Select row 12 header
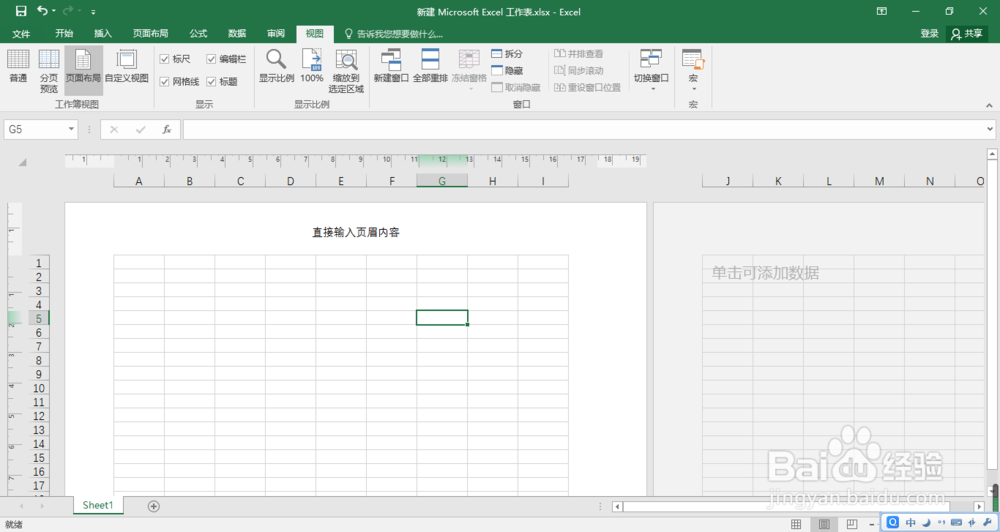The image size is (1000, 532). [38, 416]
